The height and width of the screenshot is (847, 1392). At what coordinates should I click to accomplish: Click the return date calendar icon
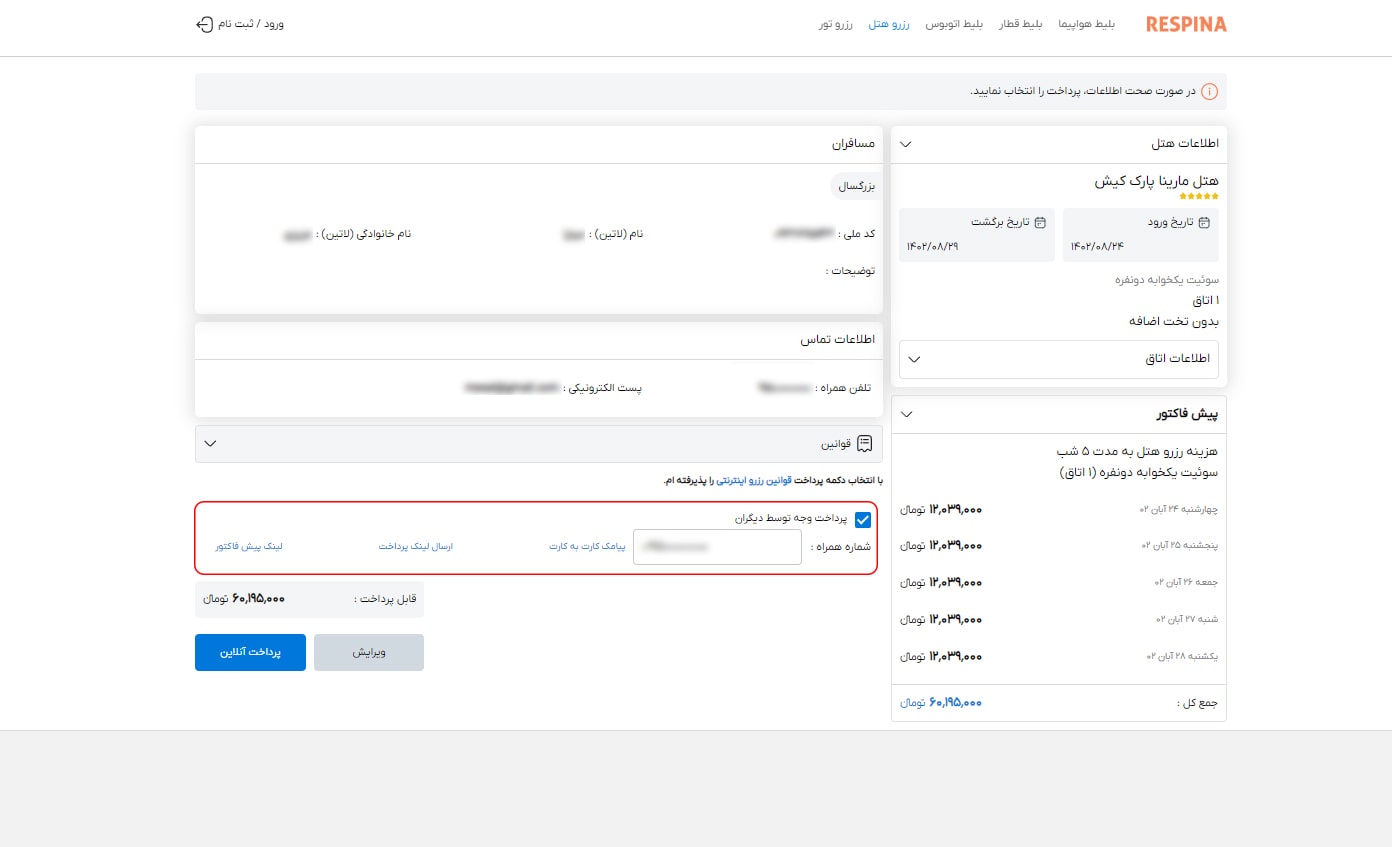click(1040, 222)
